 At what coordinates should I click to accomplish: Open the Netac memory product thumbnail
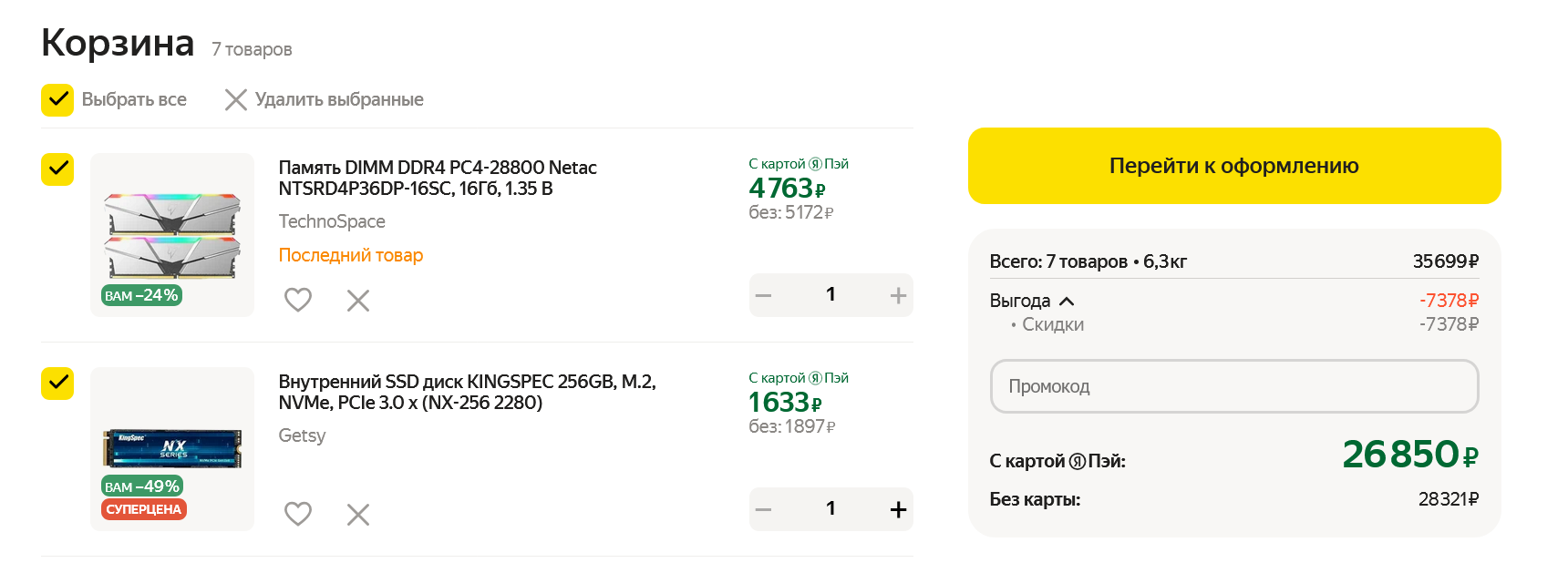172,235
